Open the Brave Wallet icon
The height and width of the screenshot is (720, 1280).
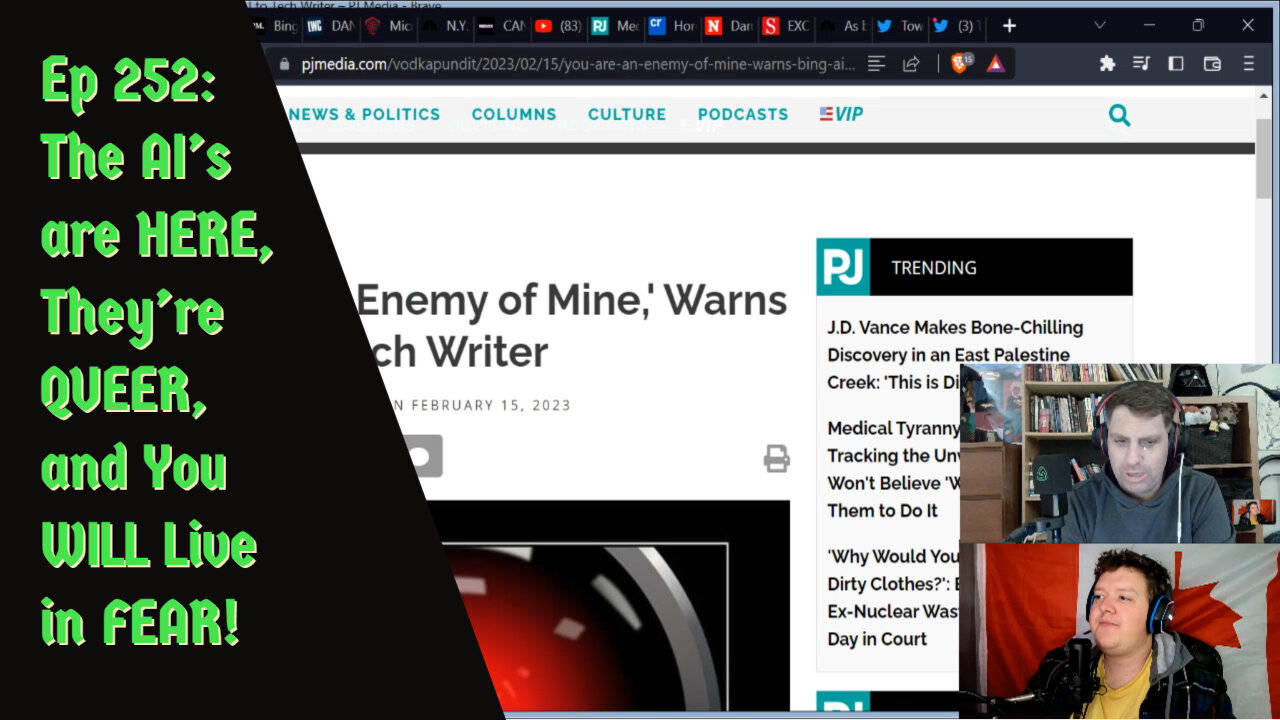(x=1212, y=64)
